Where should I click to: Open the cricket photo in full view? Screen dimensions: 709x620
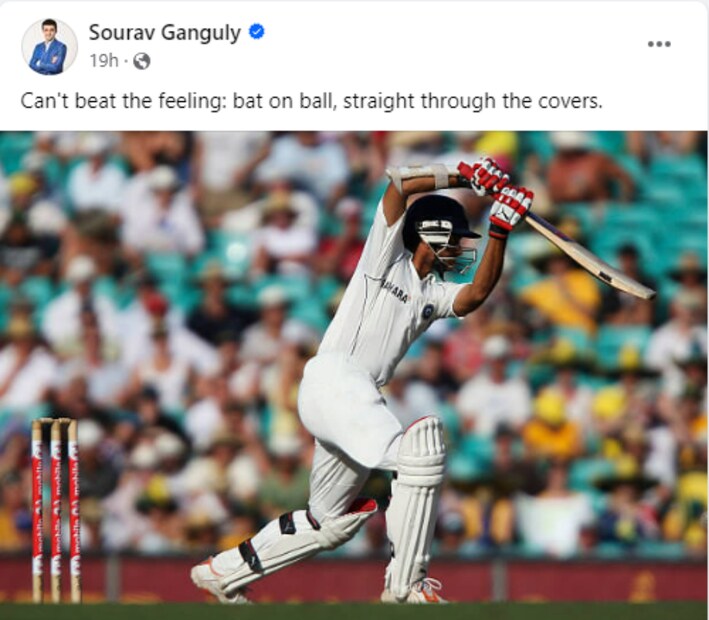[354, 375]
